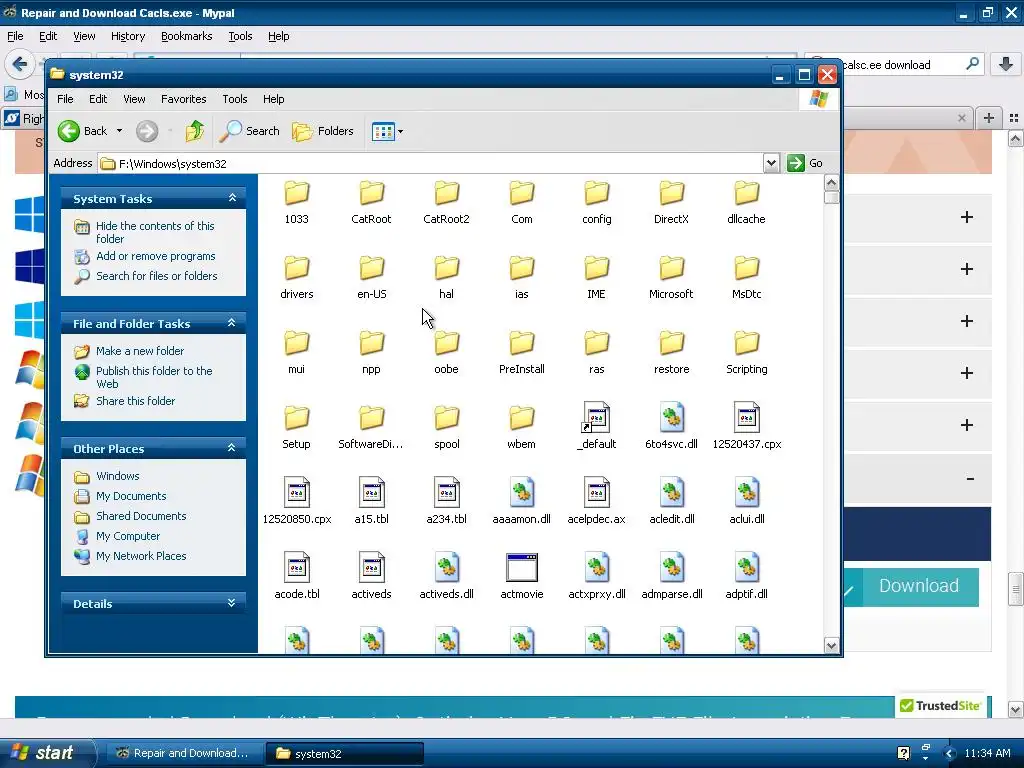
Task: Select the dllcache folder
Action: (746, 203)
